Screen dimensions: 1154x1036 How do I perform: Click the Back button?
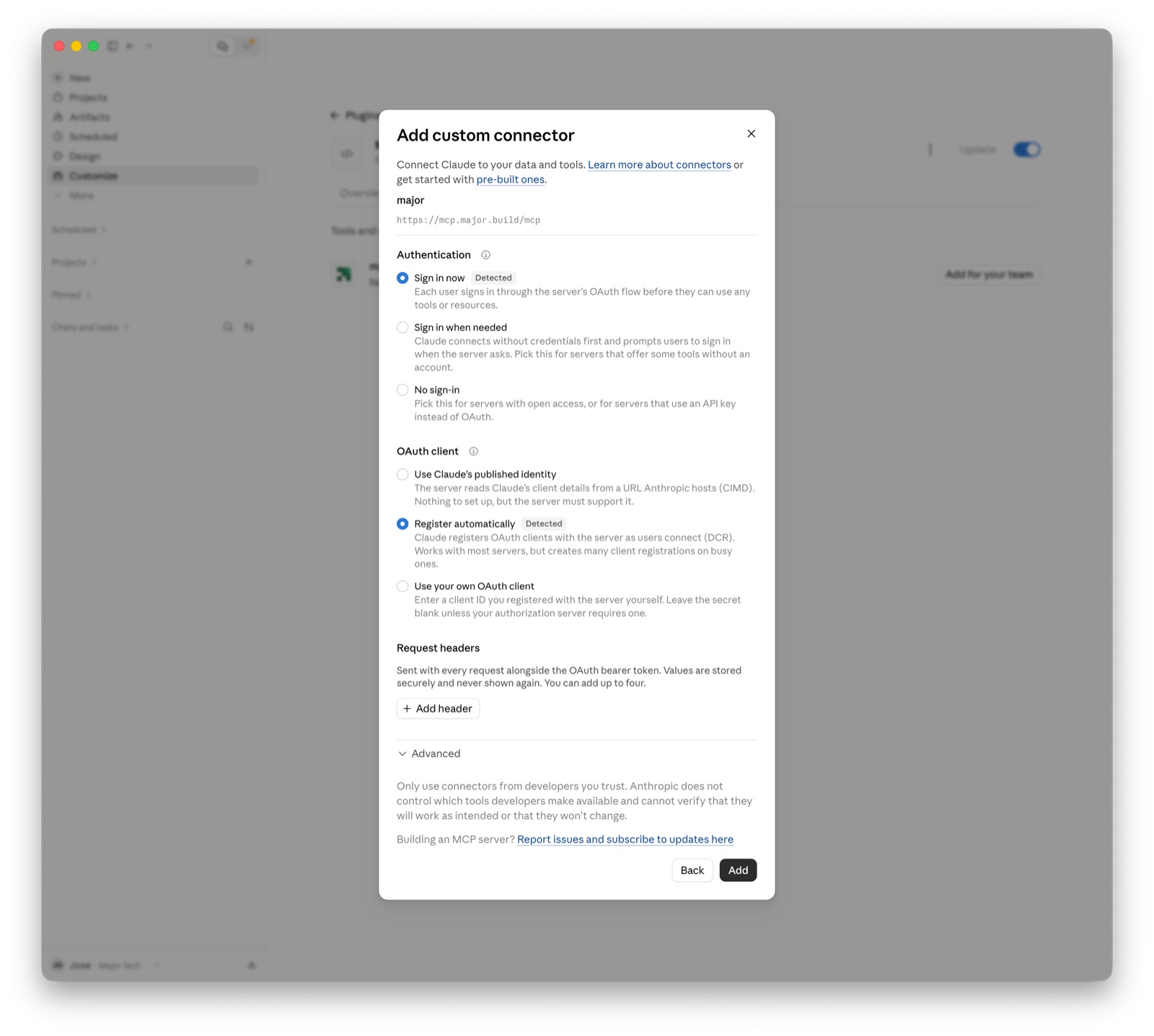point(692,871)
